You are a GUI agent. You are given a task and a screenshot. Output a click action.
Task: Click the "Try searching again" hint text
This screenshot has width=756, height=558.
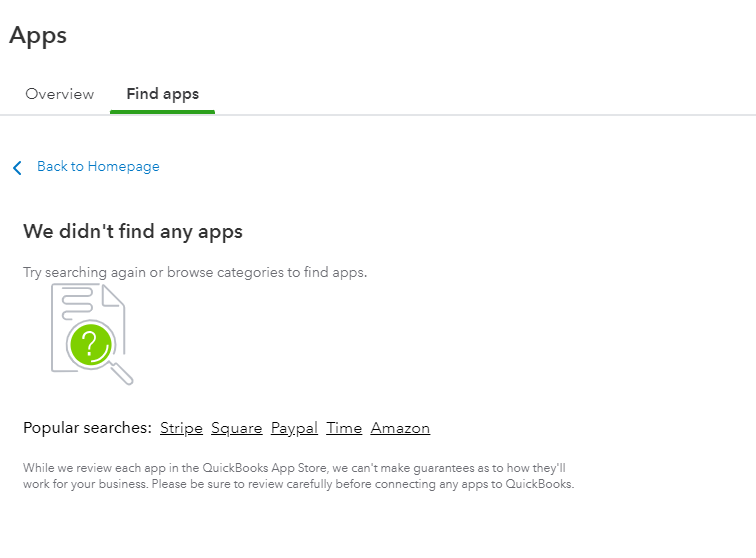pyautogui.click(x=195, y=272)
